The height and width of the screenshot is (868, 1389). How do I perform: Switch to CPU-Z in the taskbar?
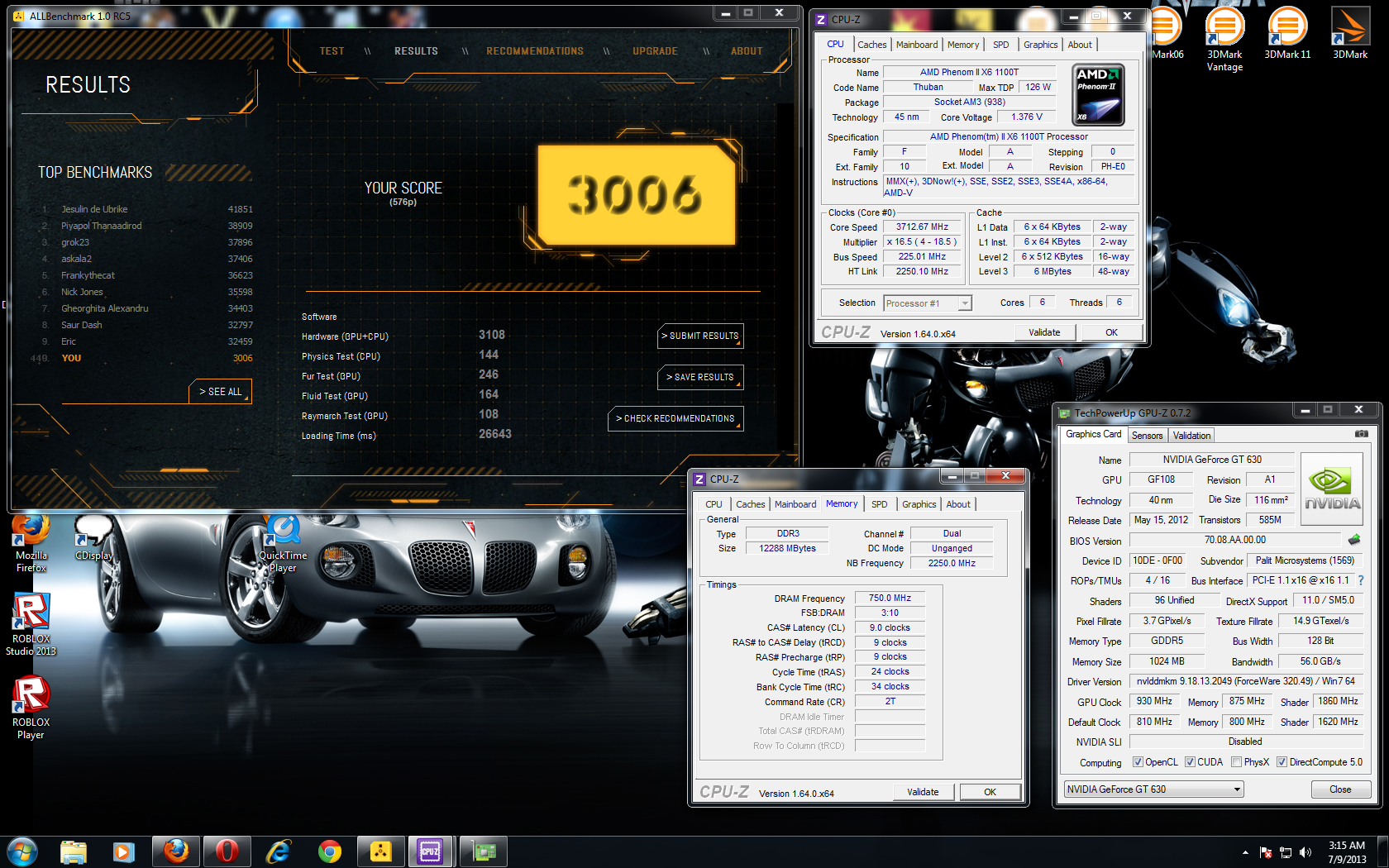(x=431, y=851)
